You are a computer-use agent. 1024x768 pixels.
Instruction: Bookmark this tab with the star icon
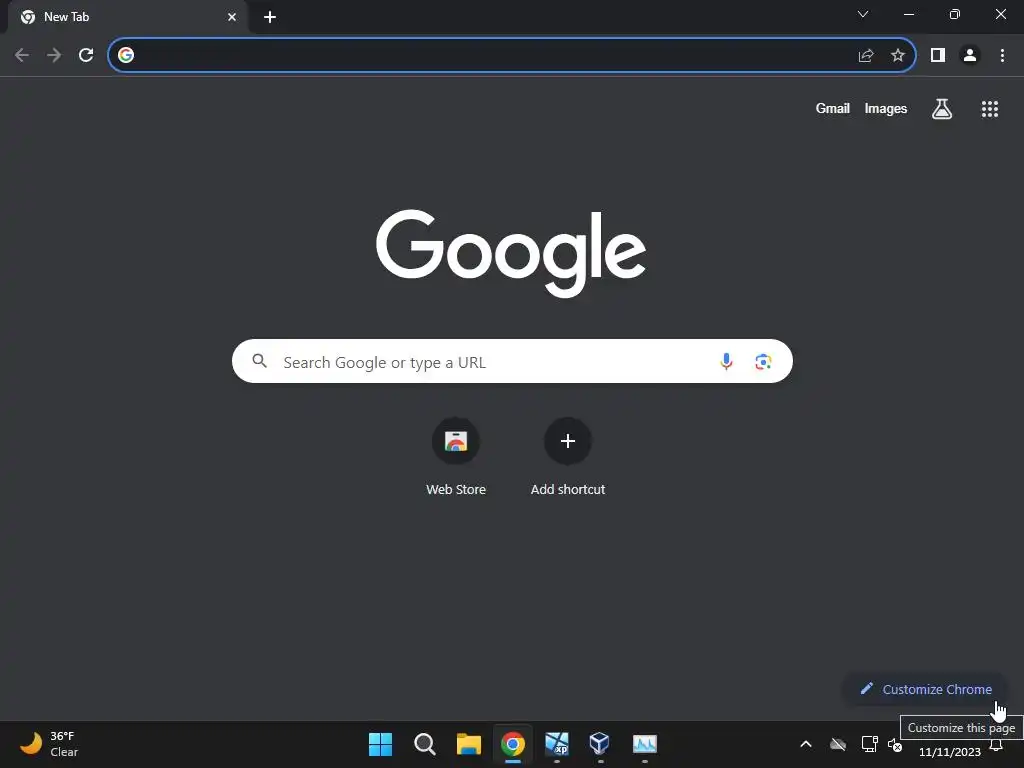898,56
